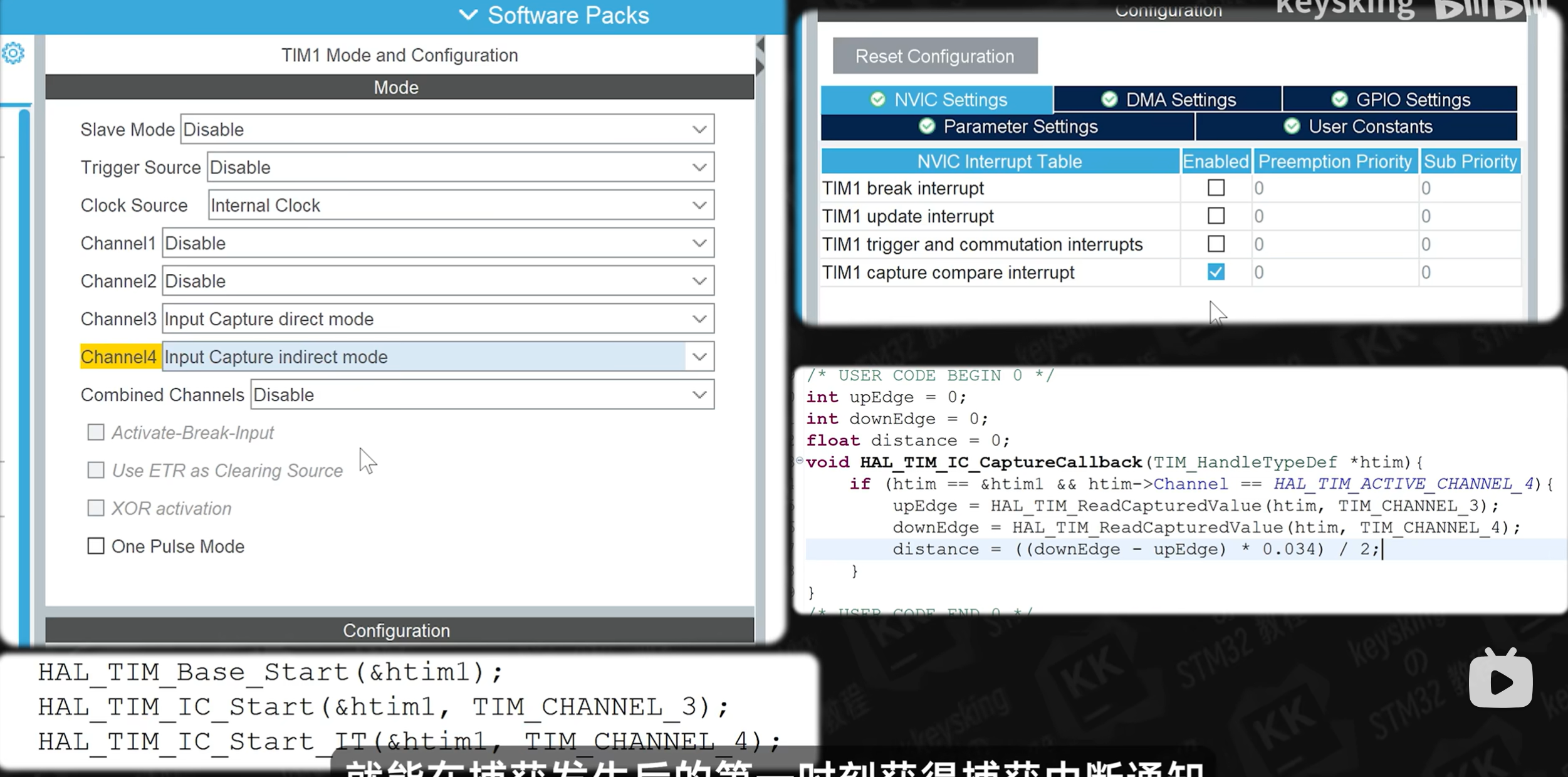Check the One Pulse Mode option
Viewport: 1568px width, 777px height.
coord(96,546)
